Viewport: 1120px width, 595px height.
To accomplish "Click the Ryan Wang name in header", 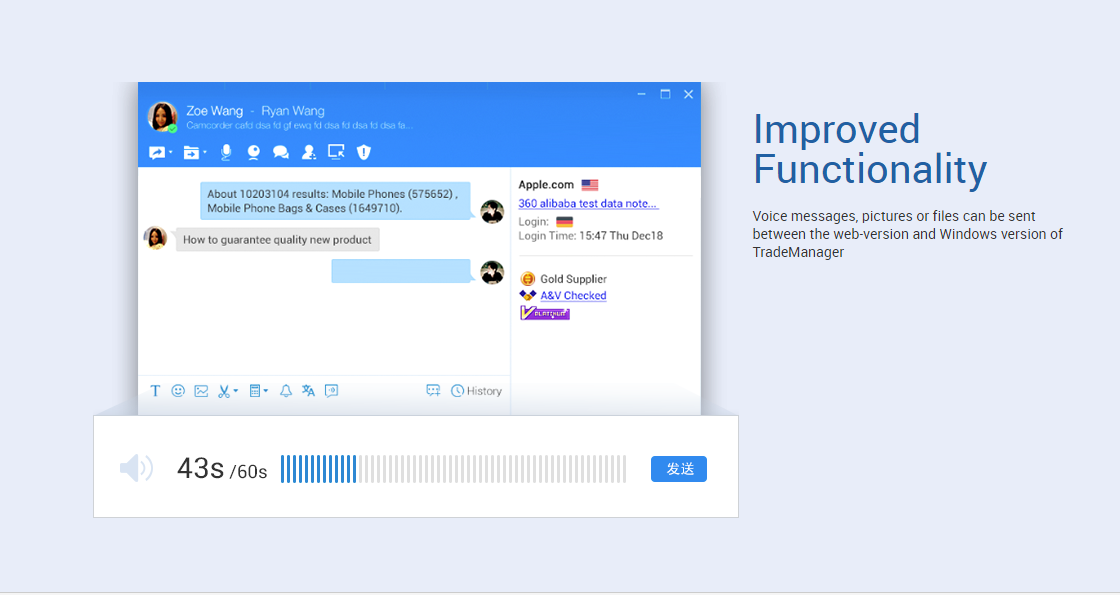I will pos(293,111).
